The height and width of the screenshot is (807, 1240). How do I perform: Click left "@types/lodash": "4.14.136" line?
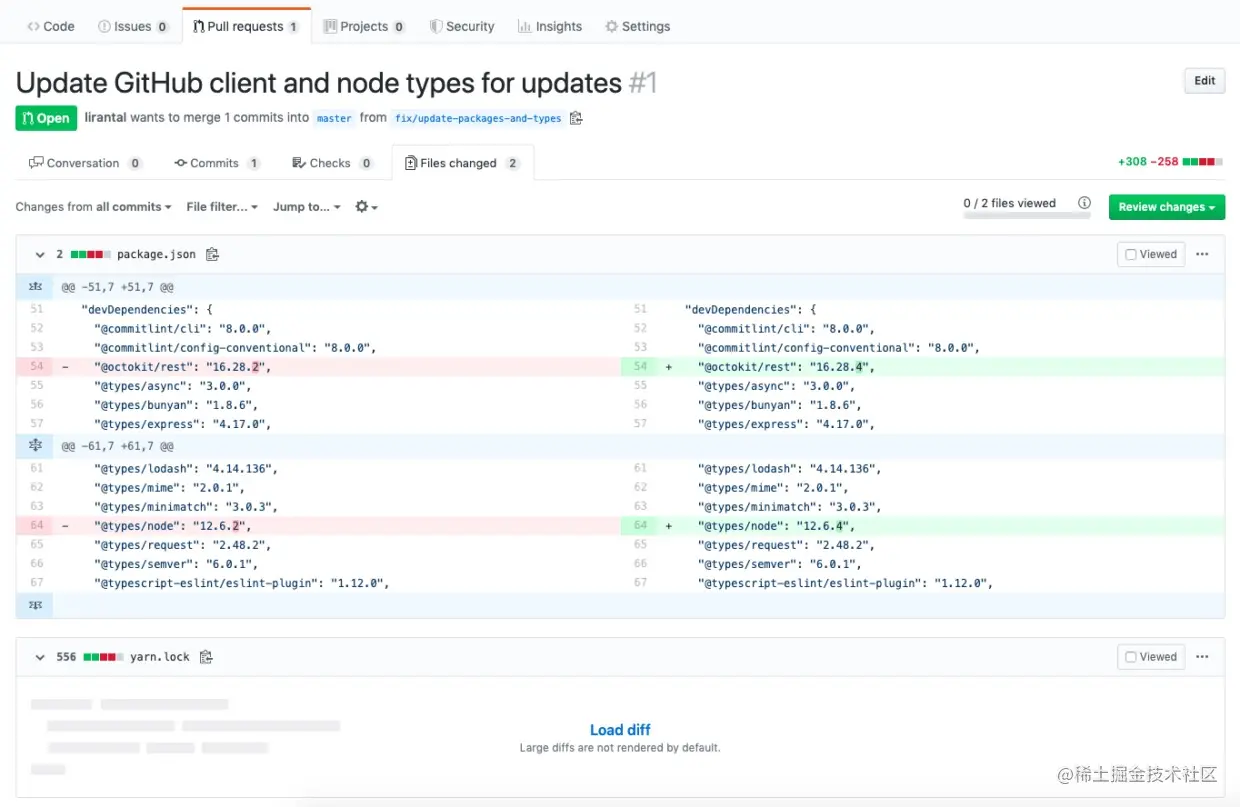tap(185, 468)
